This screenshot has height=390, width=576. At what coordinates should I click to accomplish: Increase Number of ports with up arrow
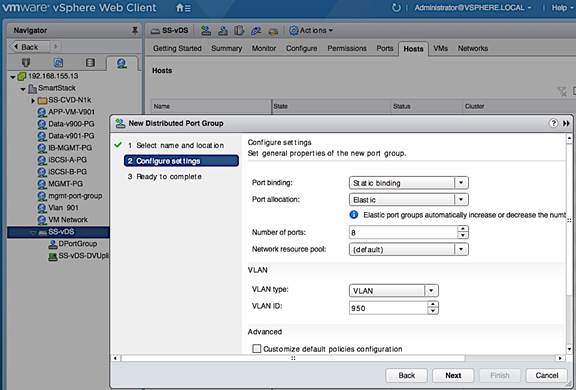463,229
